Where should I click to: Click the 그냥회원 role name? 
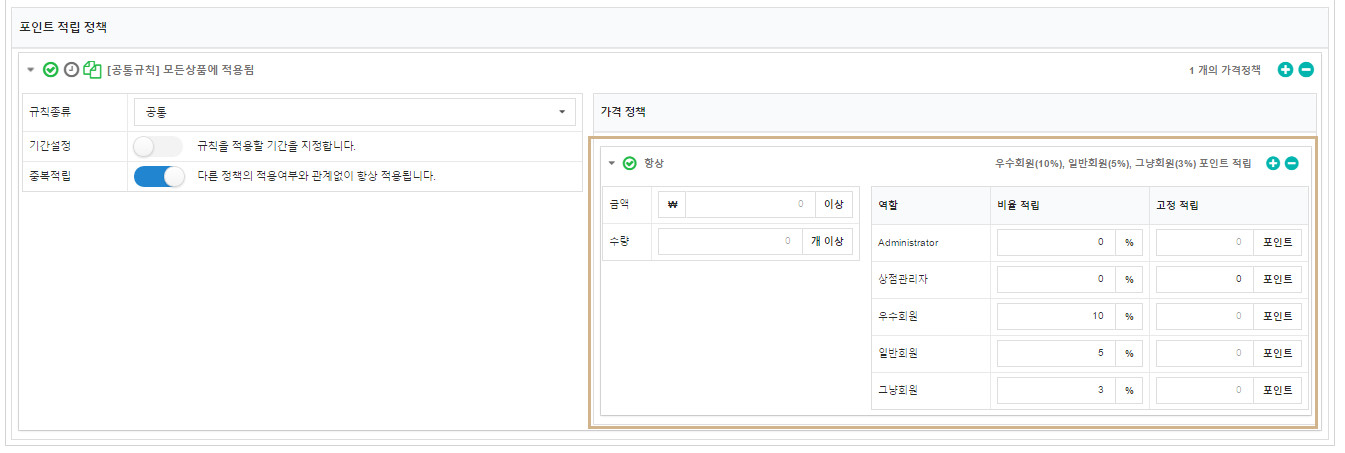click(898, 390)
